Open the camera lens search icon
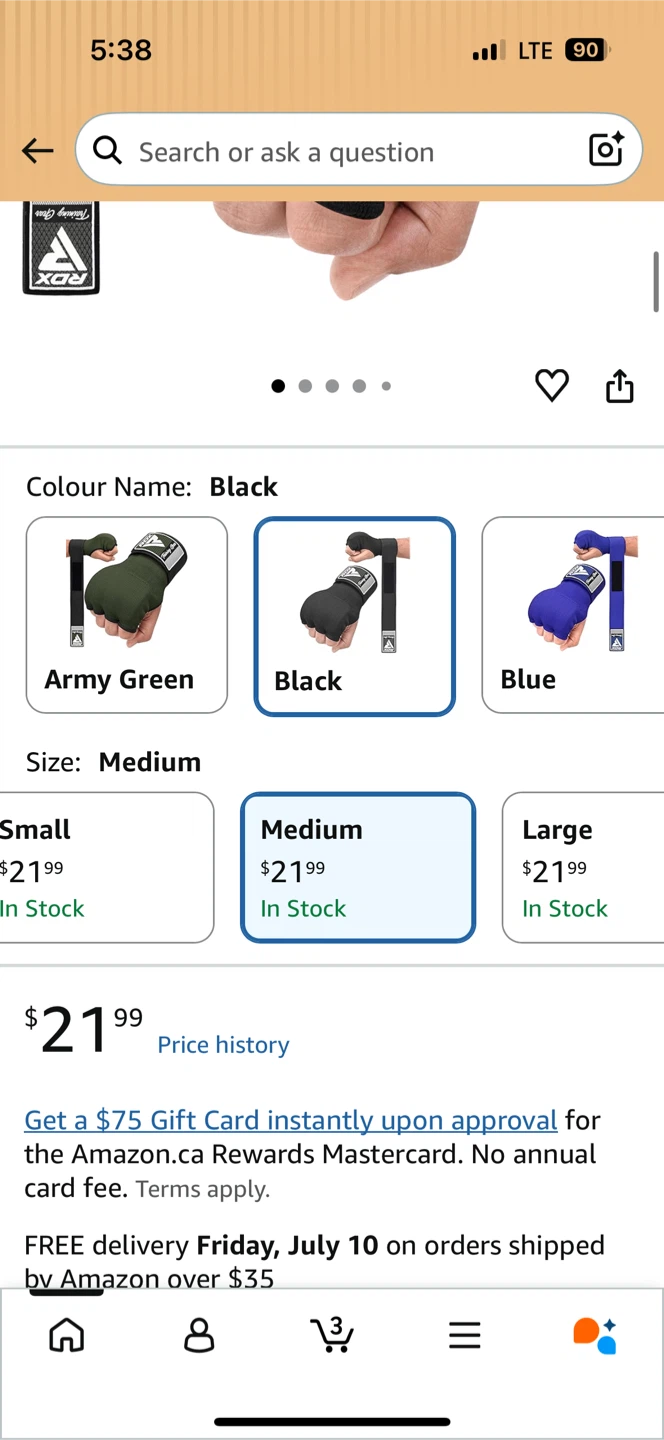This screenshot has height=1440, width=664. point(606,150)
